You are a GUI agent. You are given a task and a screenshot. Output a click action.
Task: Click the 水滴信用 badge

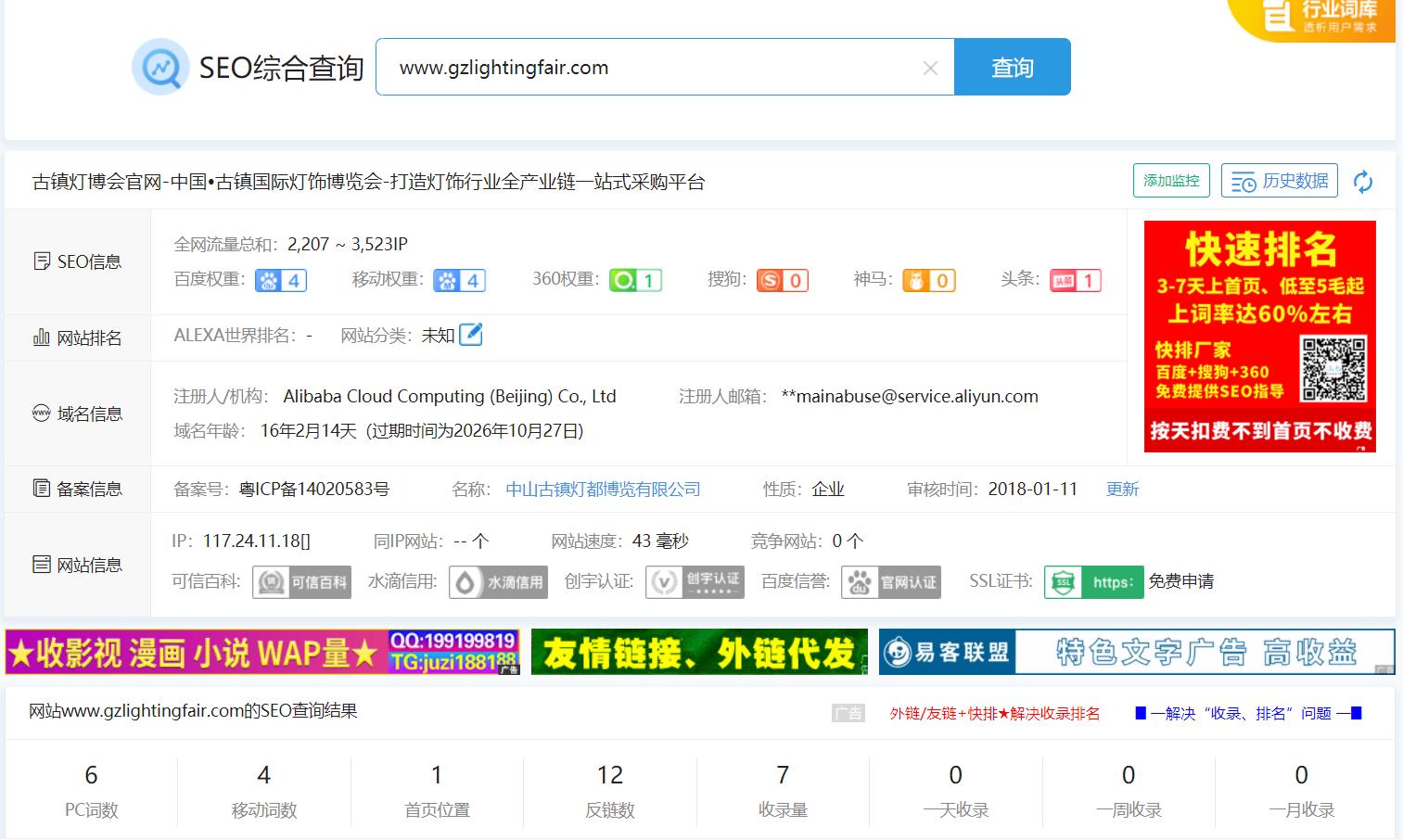coord(498,582)
